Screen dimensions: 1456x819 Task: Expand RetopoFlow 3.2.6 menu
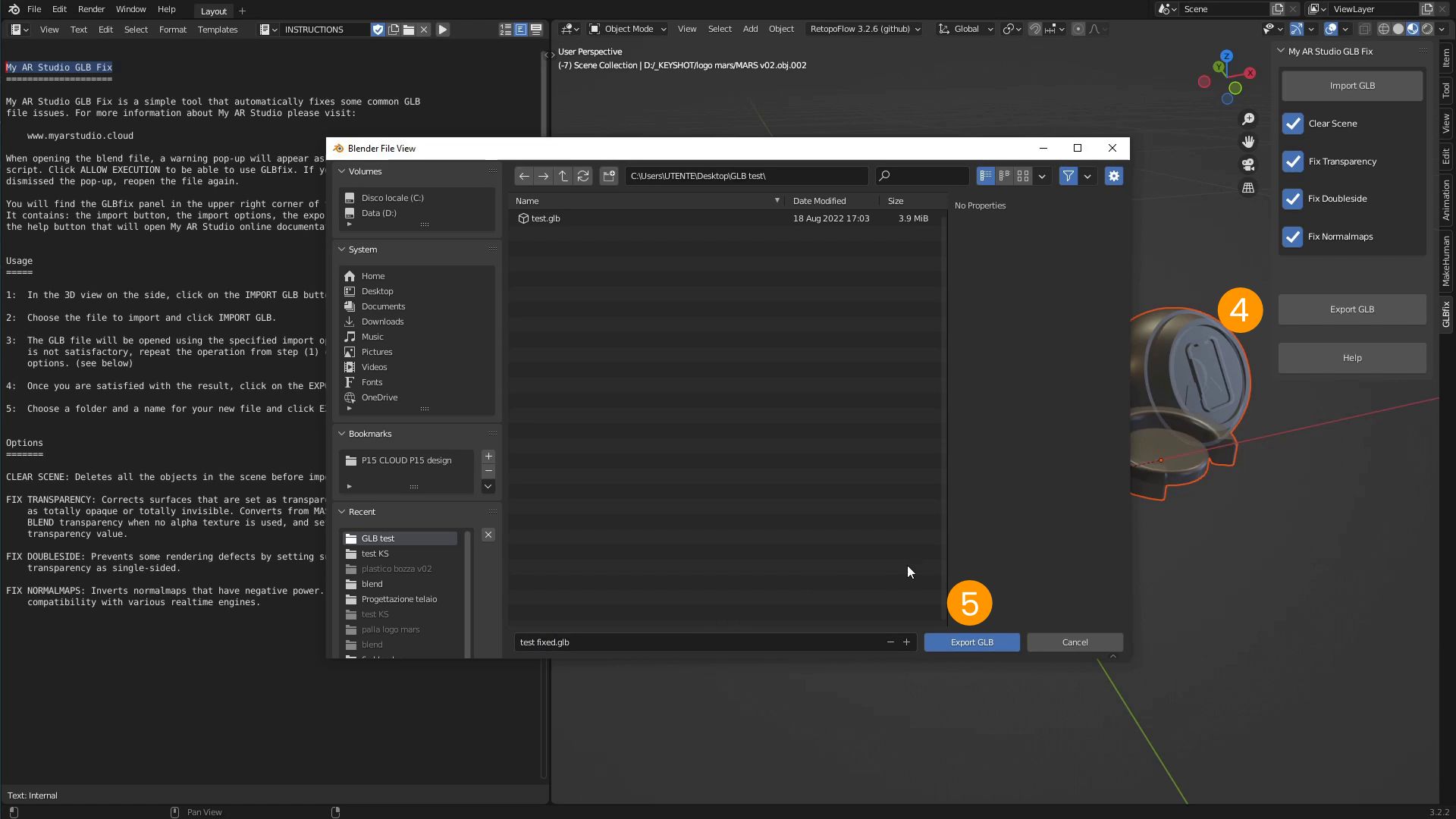(864, 29)
